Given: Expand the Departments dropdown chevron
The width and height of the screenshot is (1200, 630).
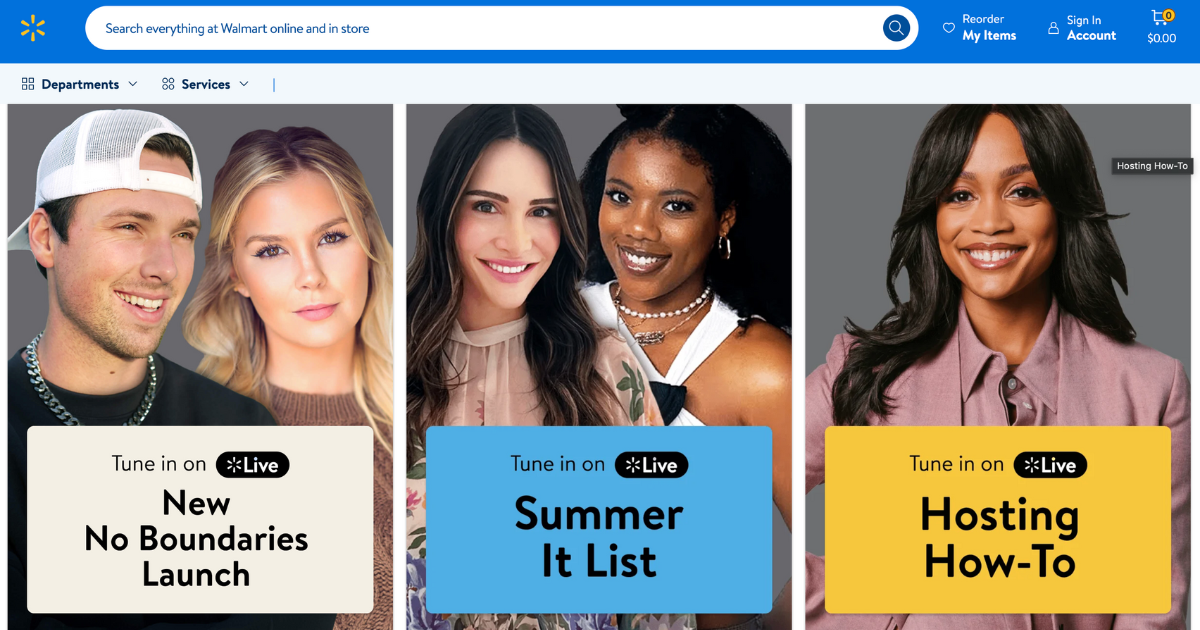Looking at the screenshot, I should pyautogui.click(x=133, y=84).
